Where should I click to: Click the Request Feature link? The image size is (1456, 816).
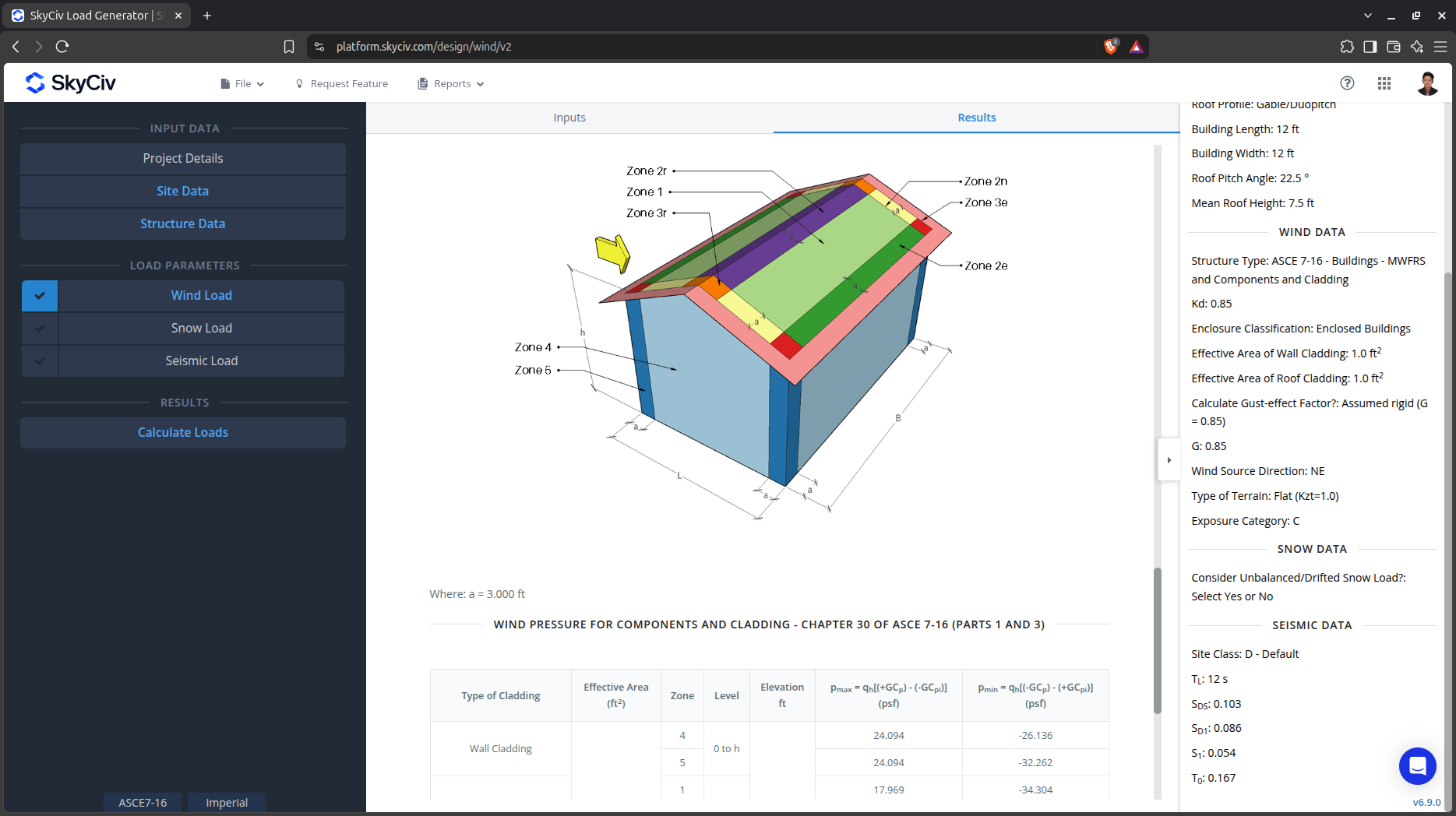pyautogui.click(x=341, y=84)
